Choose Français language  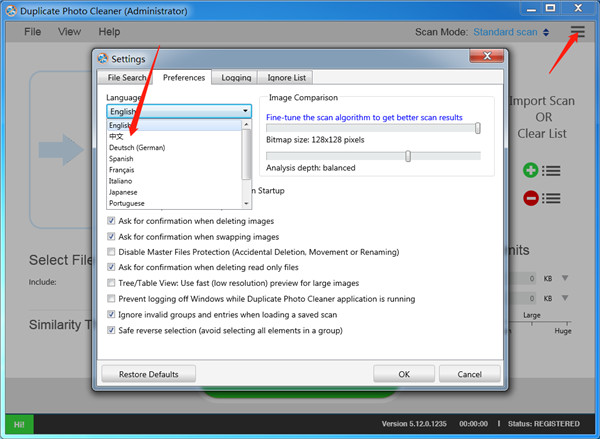click(x=174, y=170)
